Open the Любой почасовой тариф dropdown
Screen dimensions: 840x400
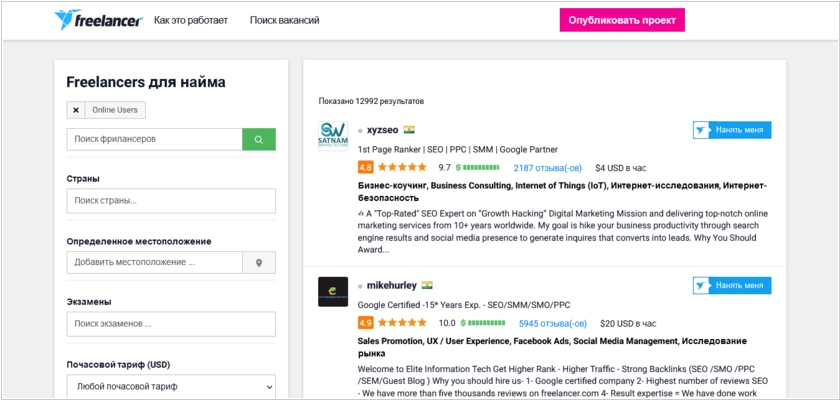[171, 386]
